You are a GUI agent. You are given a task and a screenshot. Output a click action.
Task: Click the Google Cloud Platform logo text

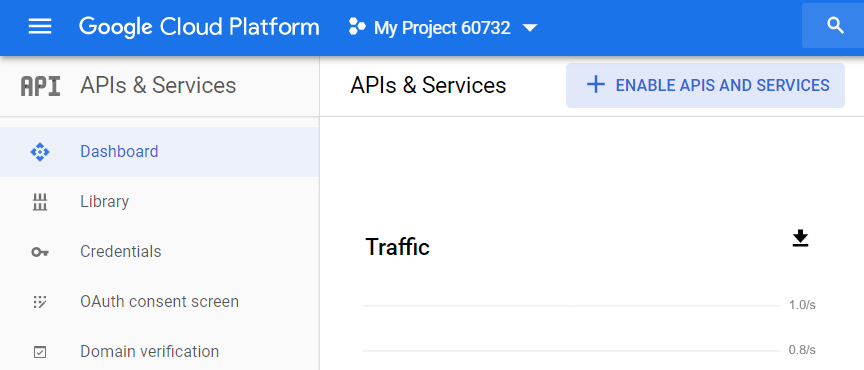click(199, 27)
